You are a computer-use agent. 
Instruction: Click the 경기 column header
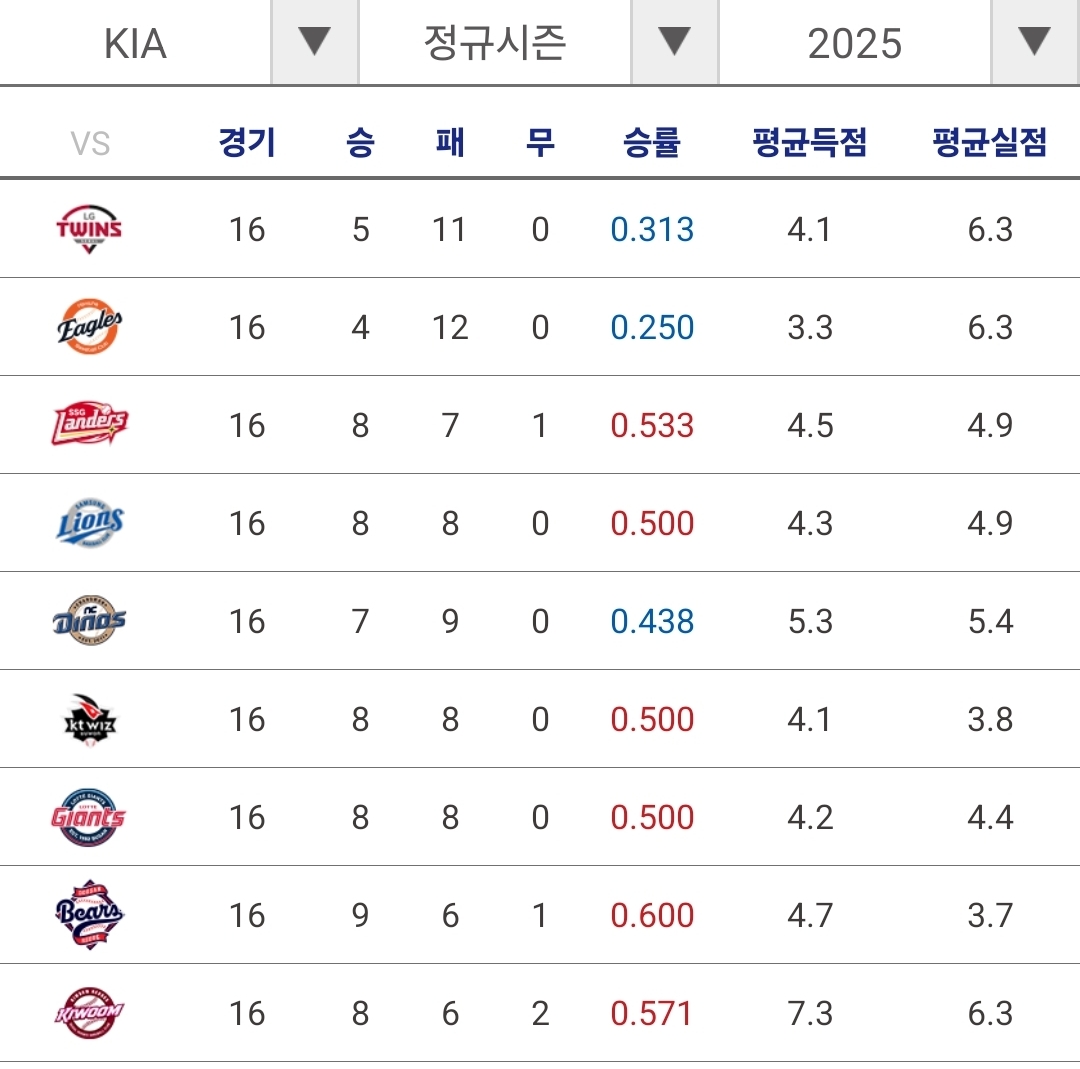click(247, 143)
